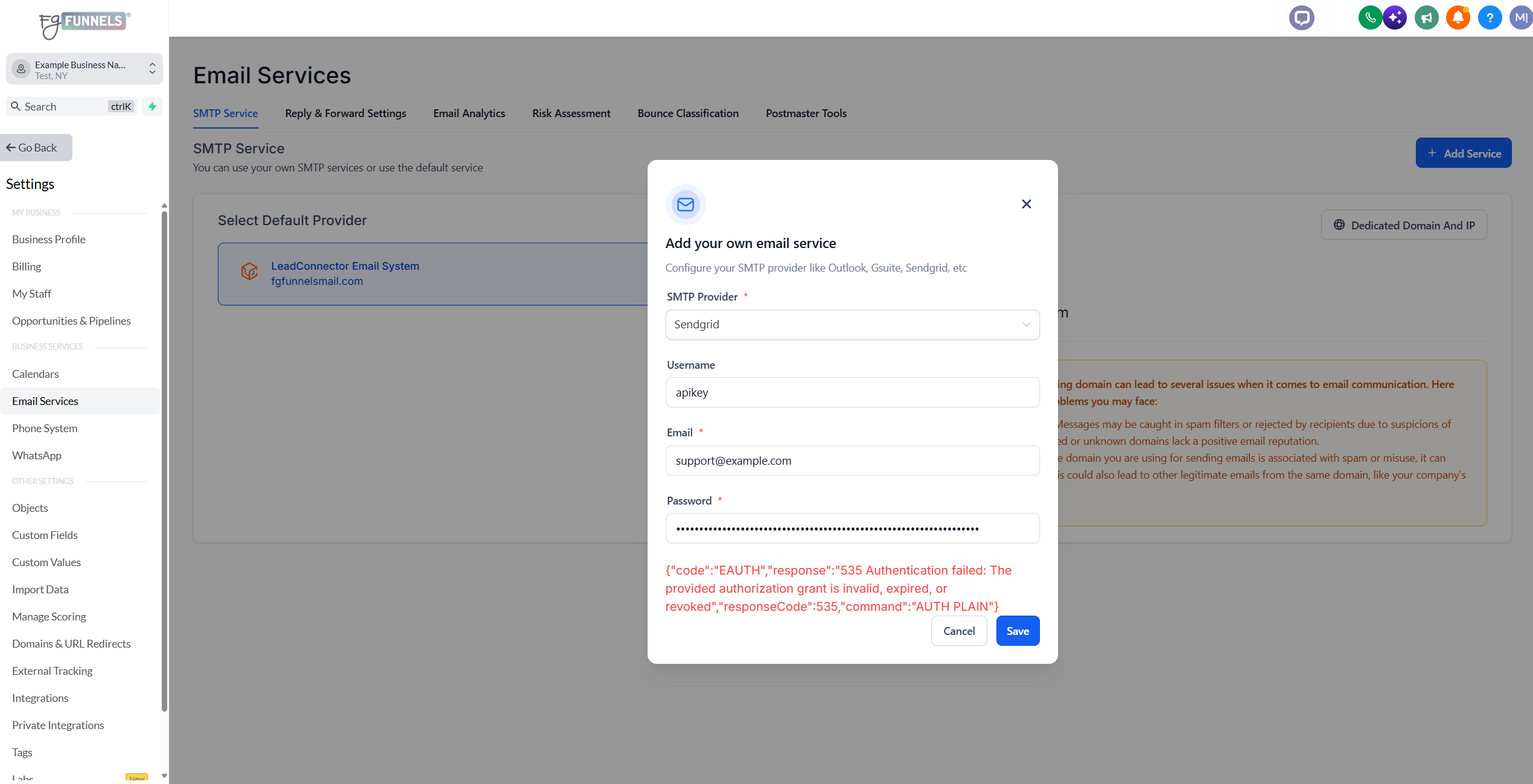Viewport: 1533px width, 784px height.
Task: Click the megaphone announcements icon
Action: tap(1427, 18)
